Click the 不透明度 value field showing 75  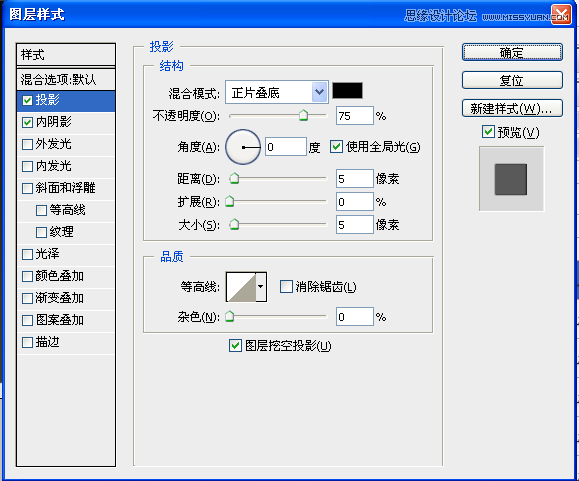(354, 116)
